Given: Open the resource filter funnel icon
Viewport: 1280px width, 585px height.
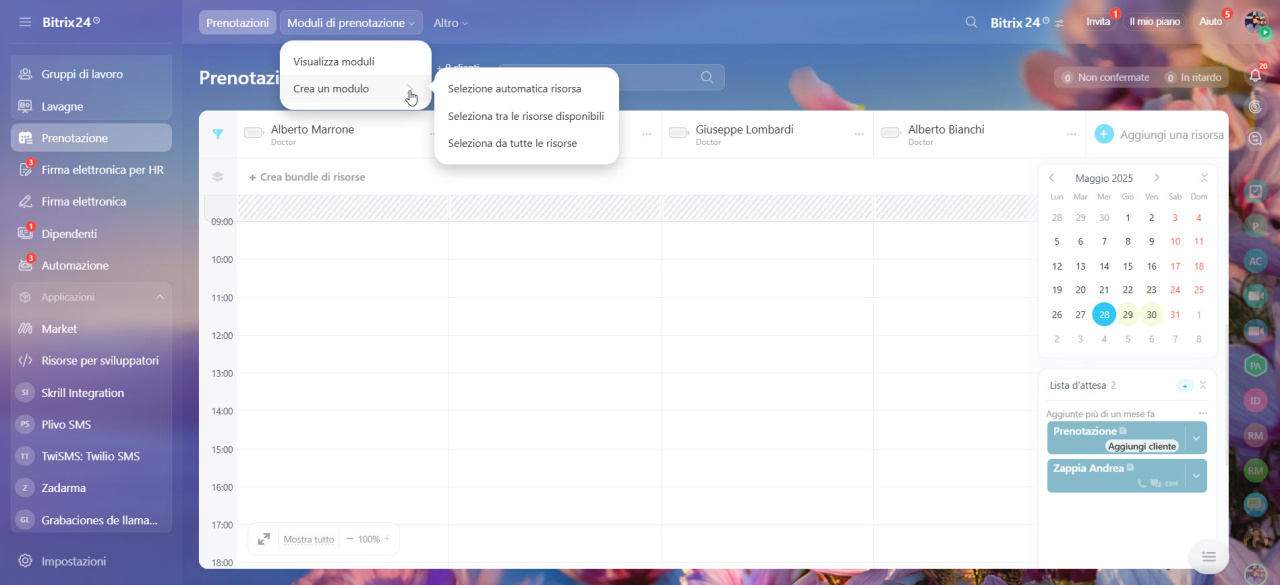Looking at the screenshot, I should pyautogui.click(x=218, y=134).
